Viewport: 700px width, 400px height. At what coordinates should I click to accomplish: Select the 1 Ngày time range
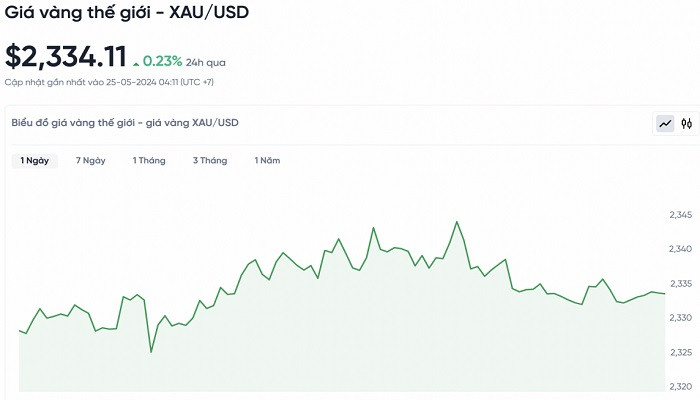[34, 160]
